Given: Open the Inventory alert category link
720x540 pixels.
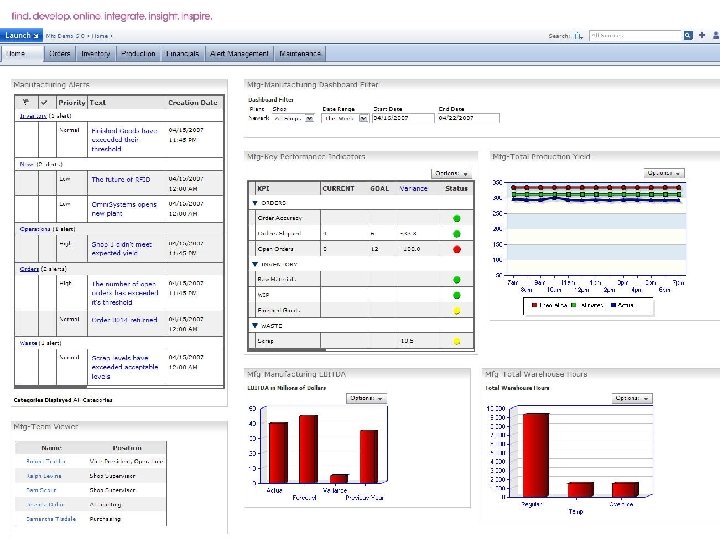Looking at the screenshot, I should (33, 116).
